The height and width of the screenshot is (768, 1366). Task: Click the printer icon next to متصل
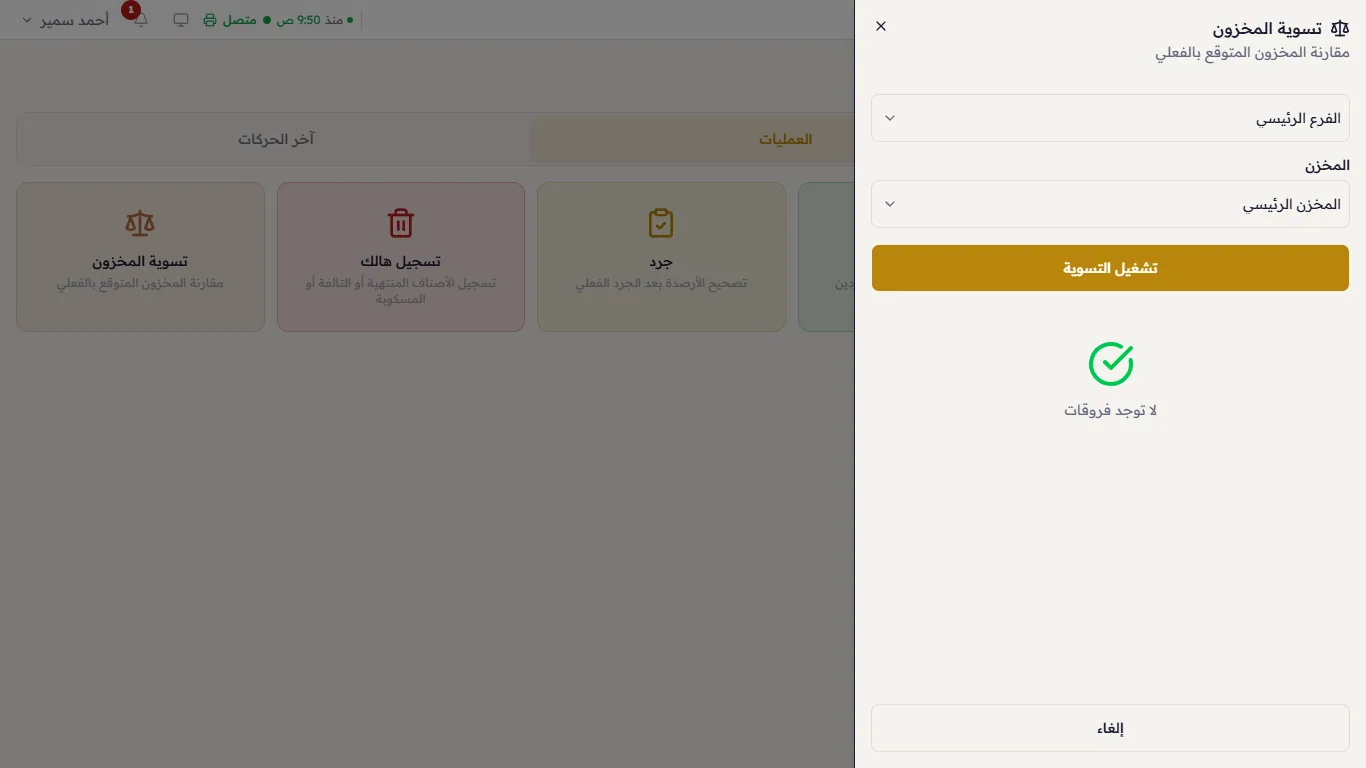pos(210,20)
